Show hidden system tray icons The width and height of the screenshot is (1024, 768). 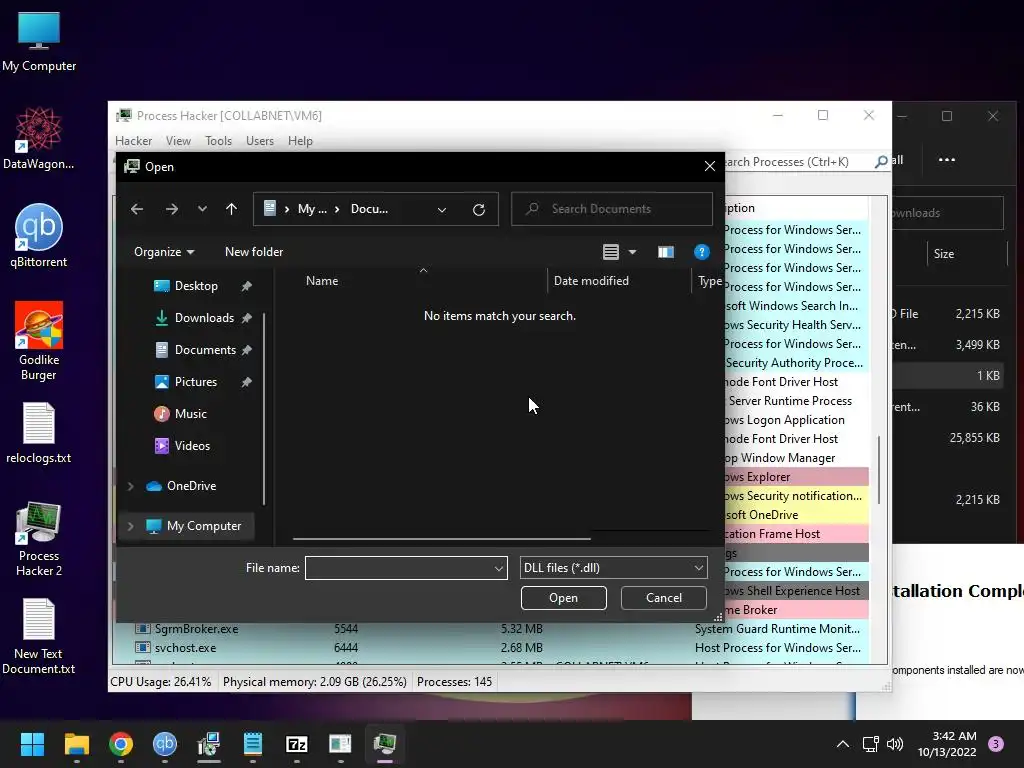843,744
